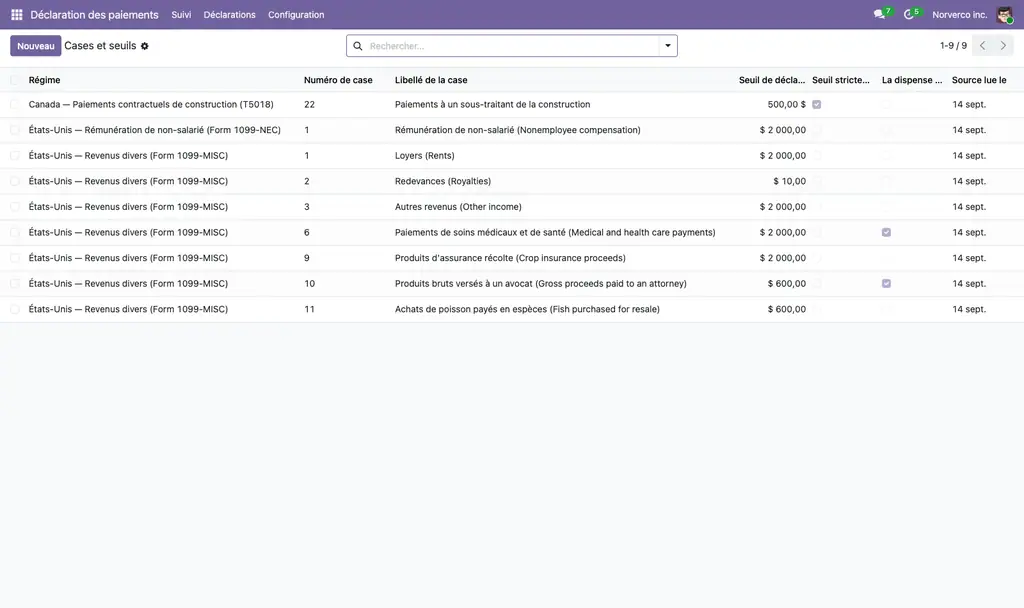Open the conversations icon with 7 badge
1024x608 pixels.
pos(879,14)
